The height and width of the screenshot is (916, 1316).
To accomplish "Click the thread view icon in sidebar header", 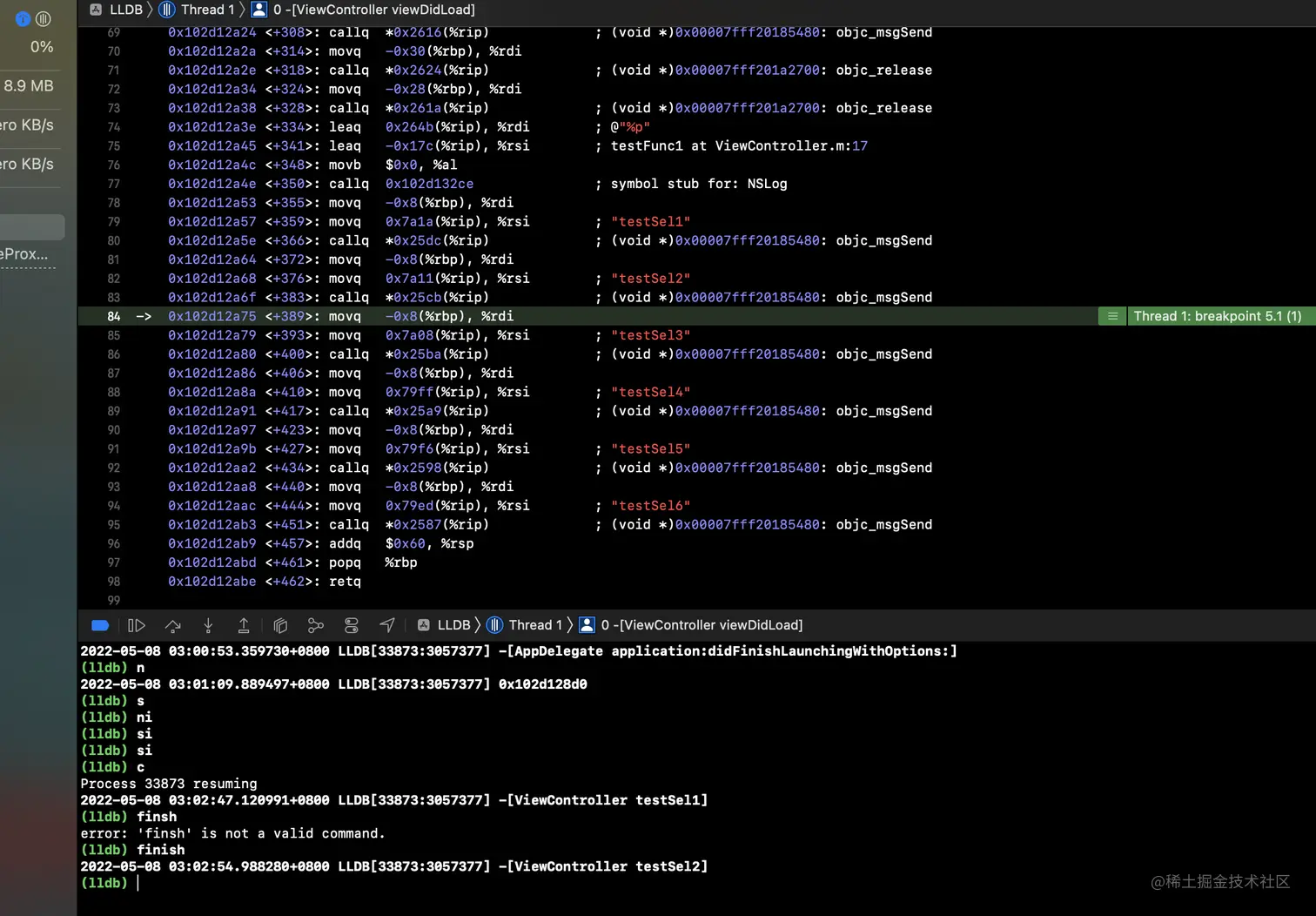I will pyautogui.click(x=43, y=18).
